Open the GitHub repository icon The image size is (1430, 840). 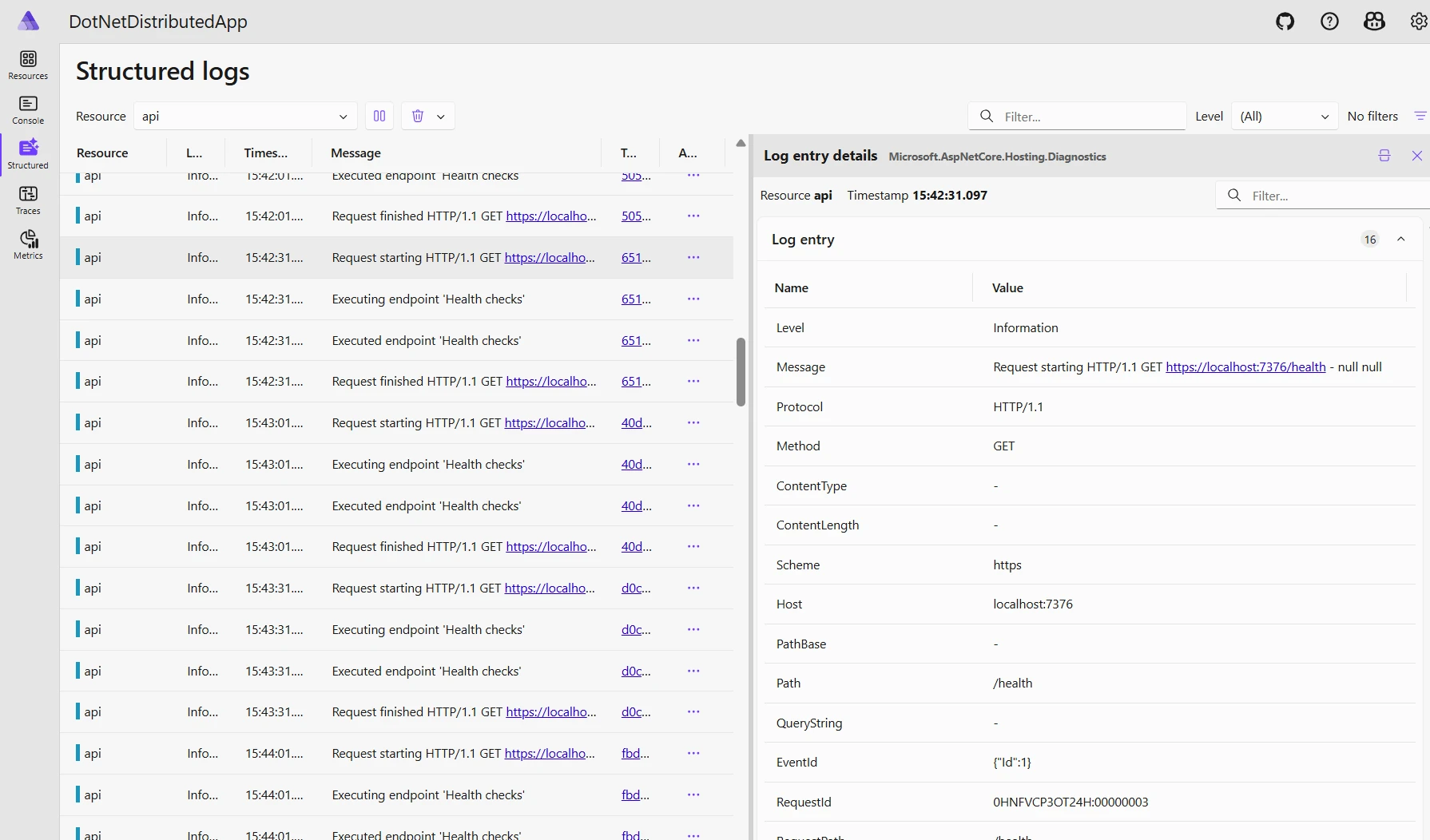pyautogui.click(x=1285, y=22)
